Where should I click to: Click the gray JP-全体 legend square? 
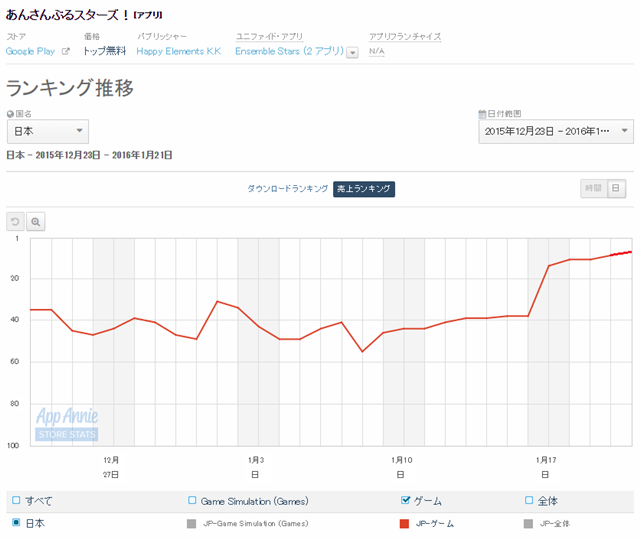(528, 523)
